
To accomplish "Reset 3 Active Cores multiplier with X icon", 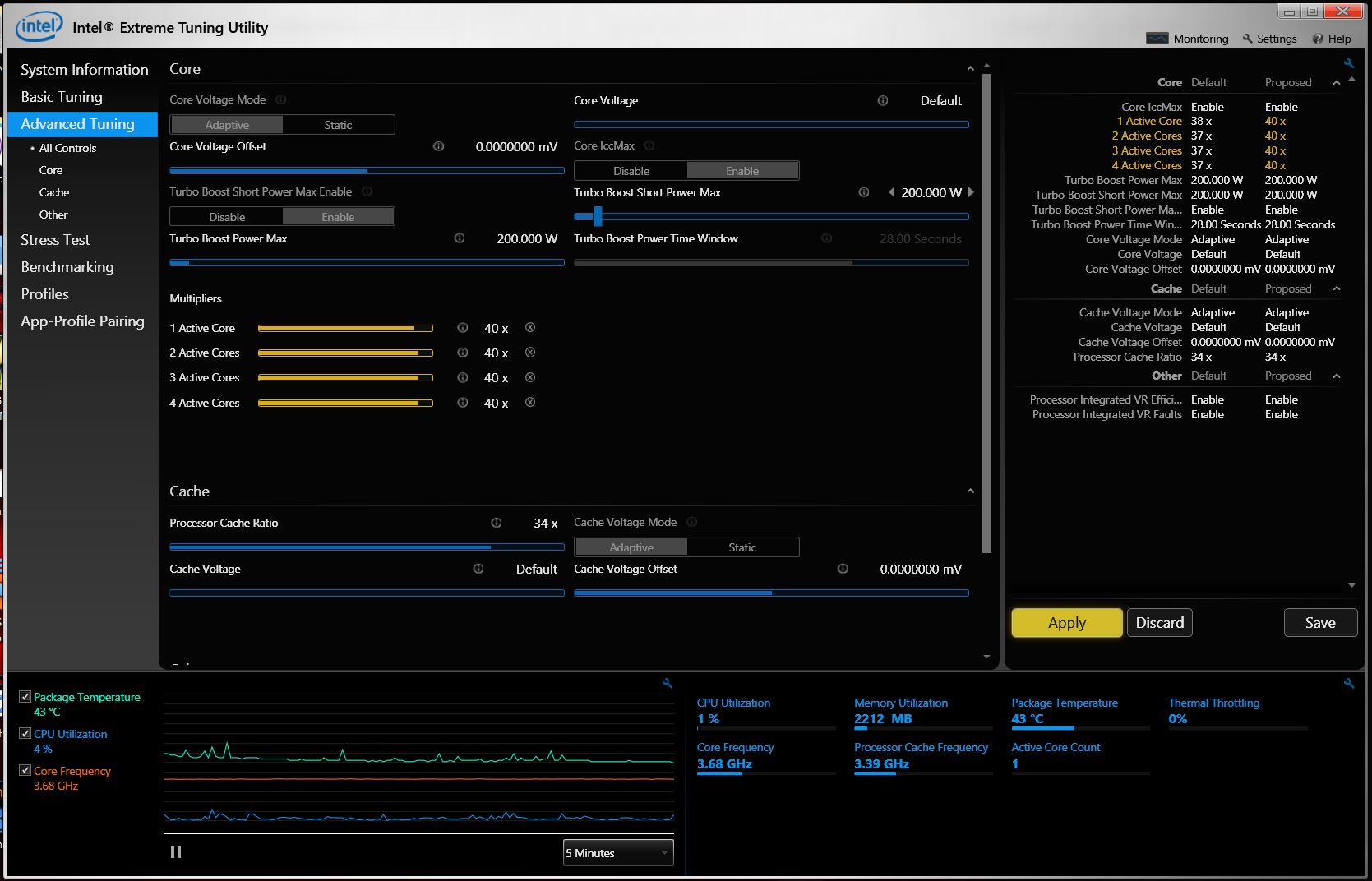I will (x=530, y=377).
